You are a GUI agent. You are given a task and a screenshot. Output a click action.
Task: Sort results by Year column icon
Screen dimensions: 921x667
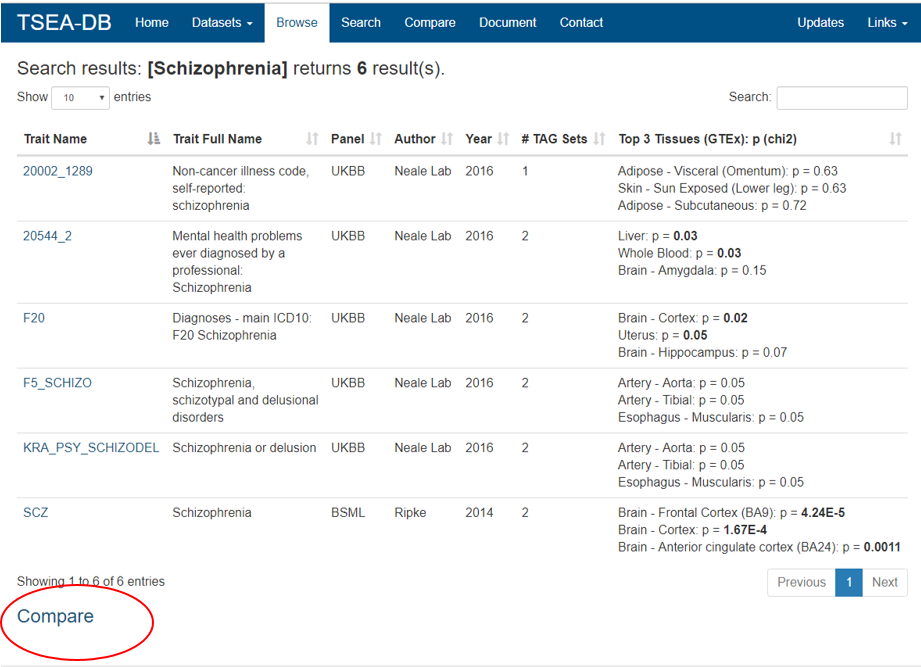tap(503, 139)
